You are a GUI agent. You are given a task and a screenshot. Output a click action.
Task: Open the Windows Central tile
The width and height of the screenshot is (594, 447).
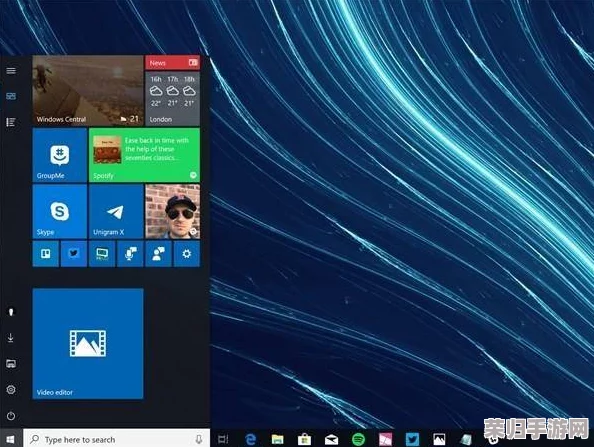point(88,90)
